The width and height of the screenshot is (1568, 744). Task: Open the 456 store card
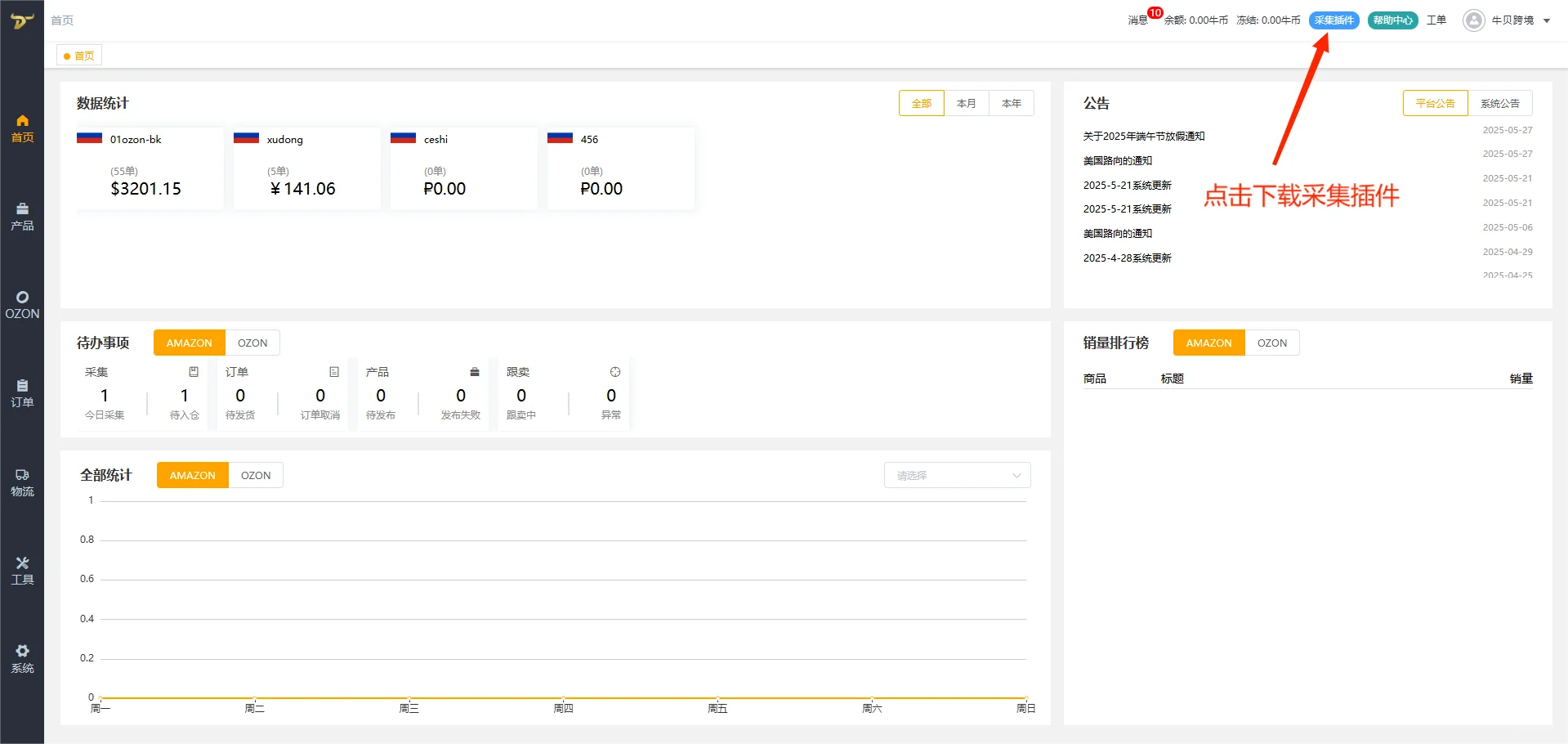(x=620, y=168)
